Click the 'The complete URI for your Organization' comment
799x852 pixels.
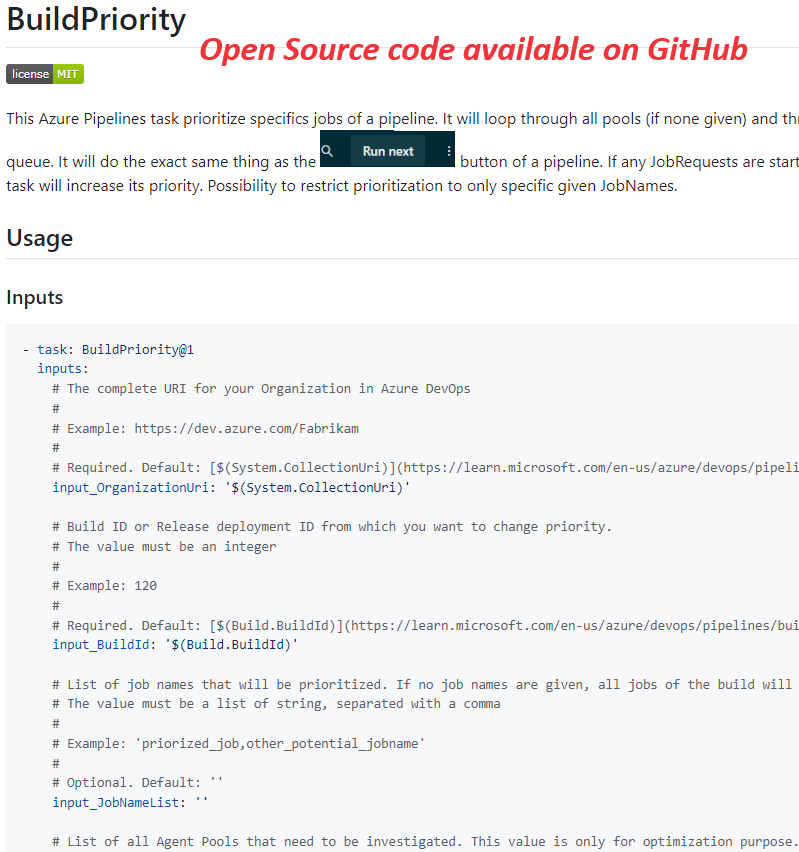[x=261, y=389]
